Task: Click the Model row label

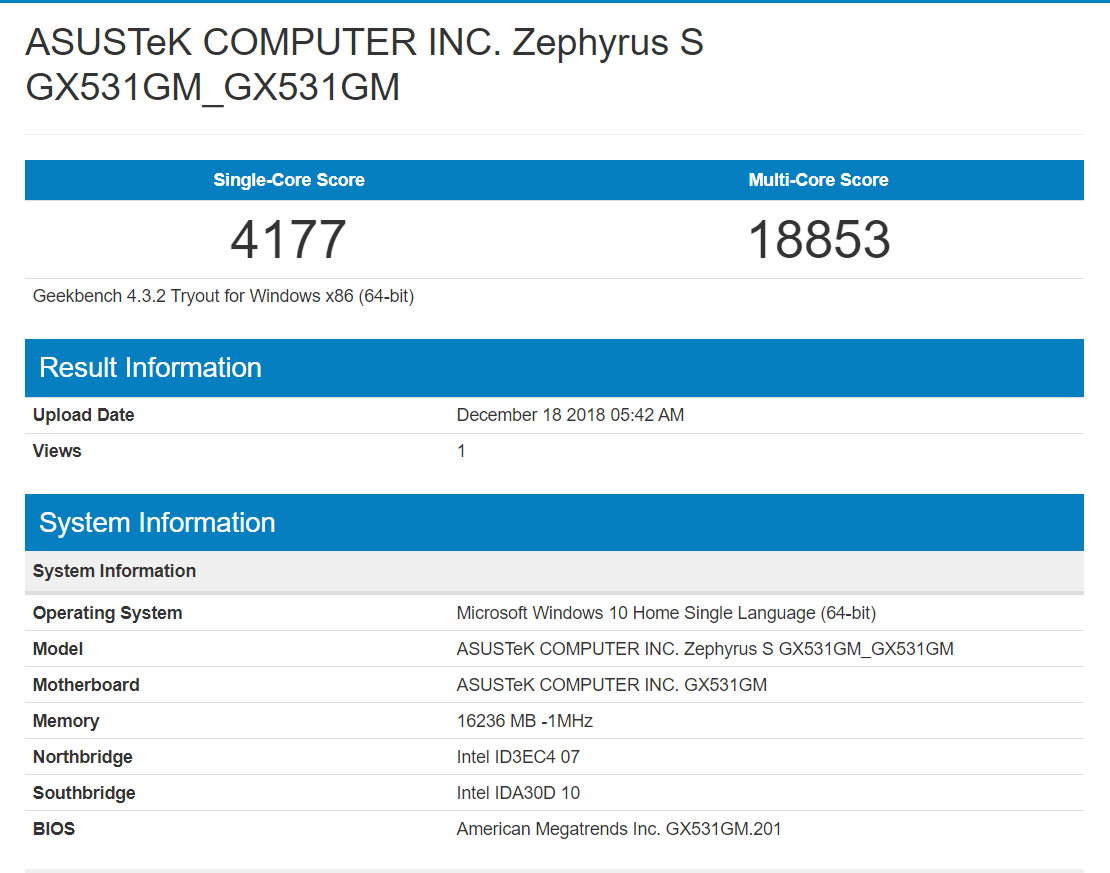Action: [58, 649]
